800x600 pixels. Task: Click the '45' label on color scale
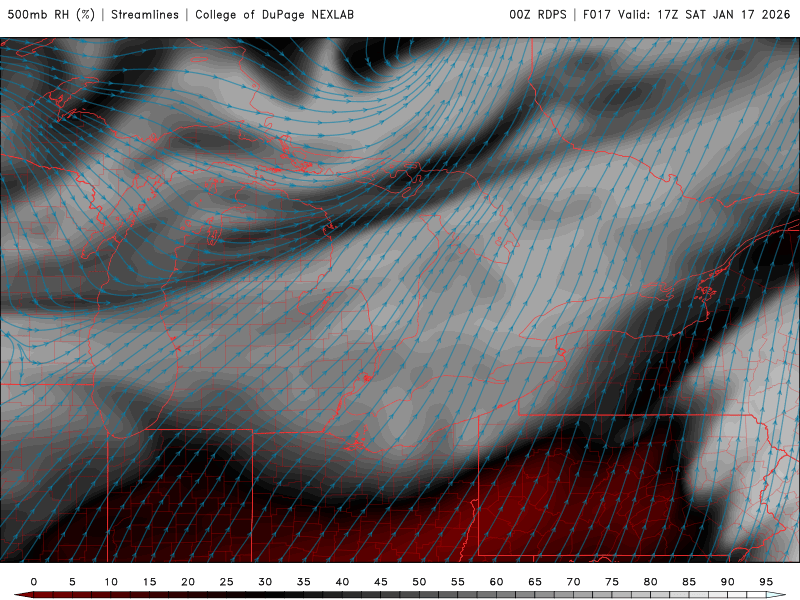coord(381,582)
